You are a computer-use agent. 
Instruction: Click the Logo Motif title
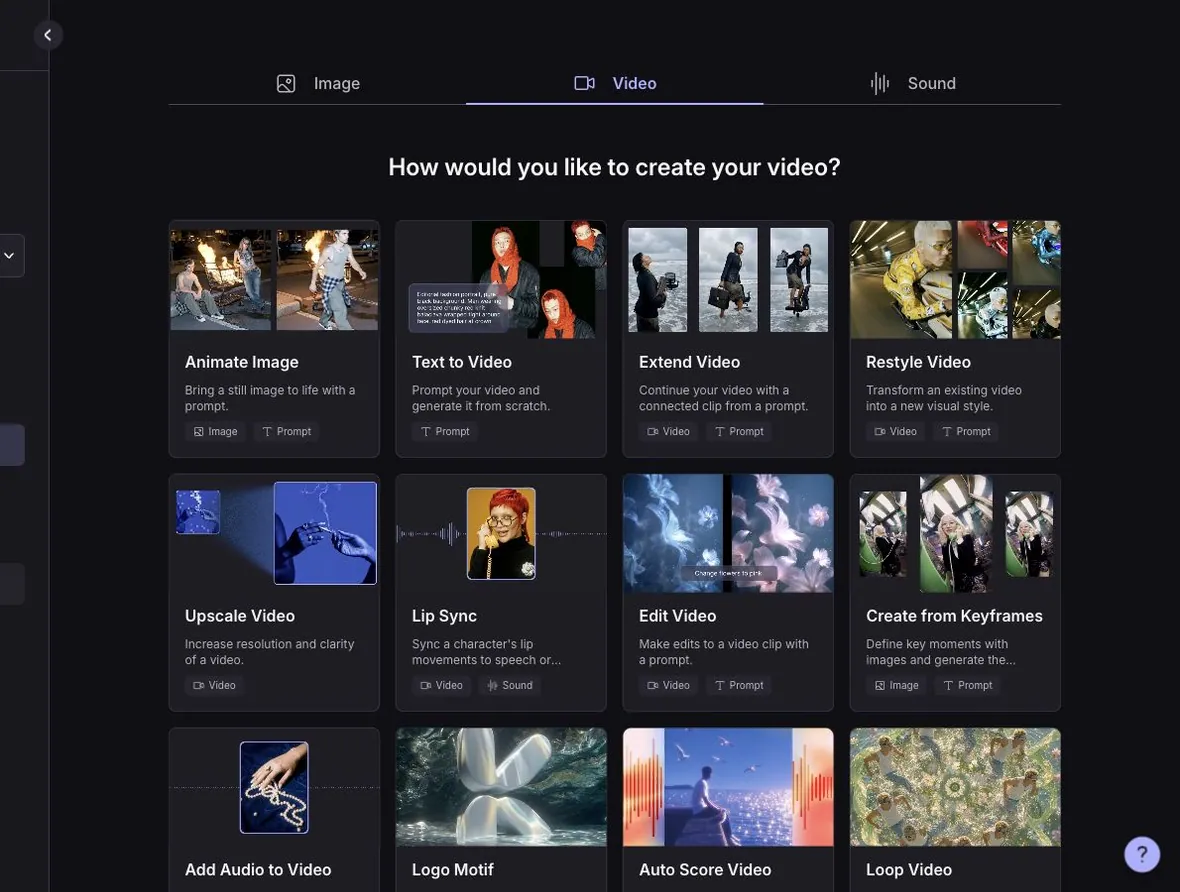pyautogui.click(x=452, y=869)
